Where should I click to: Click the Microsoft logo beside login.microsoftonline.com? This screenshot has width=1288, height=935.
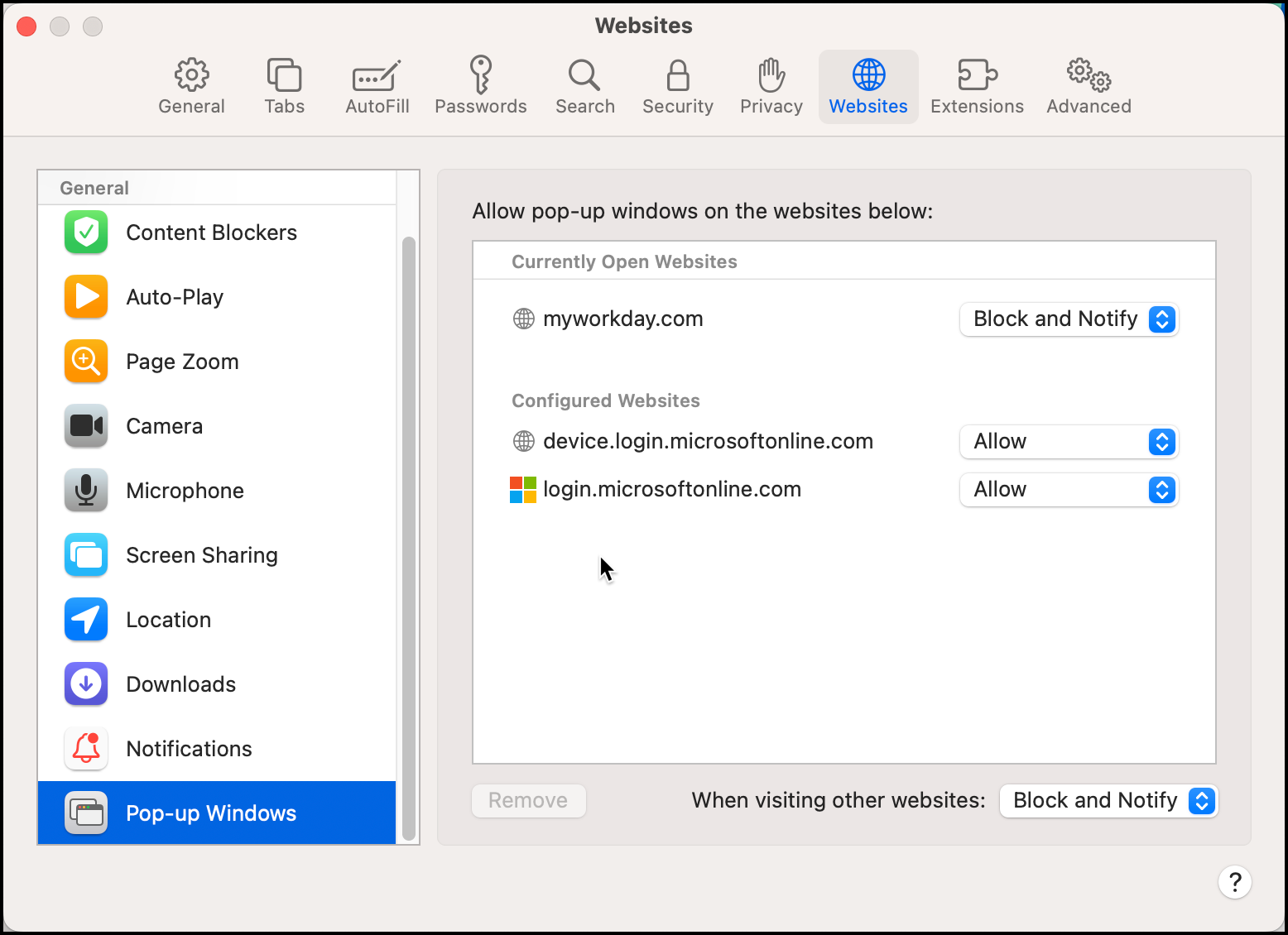[x=523, y=490]
